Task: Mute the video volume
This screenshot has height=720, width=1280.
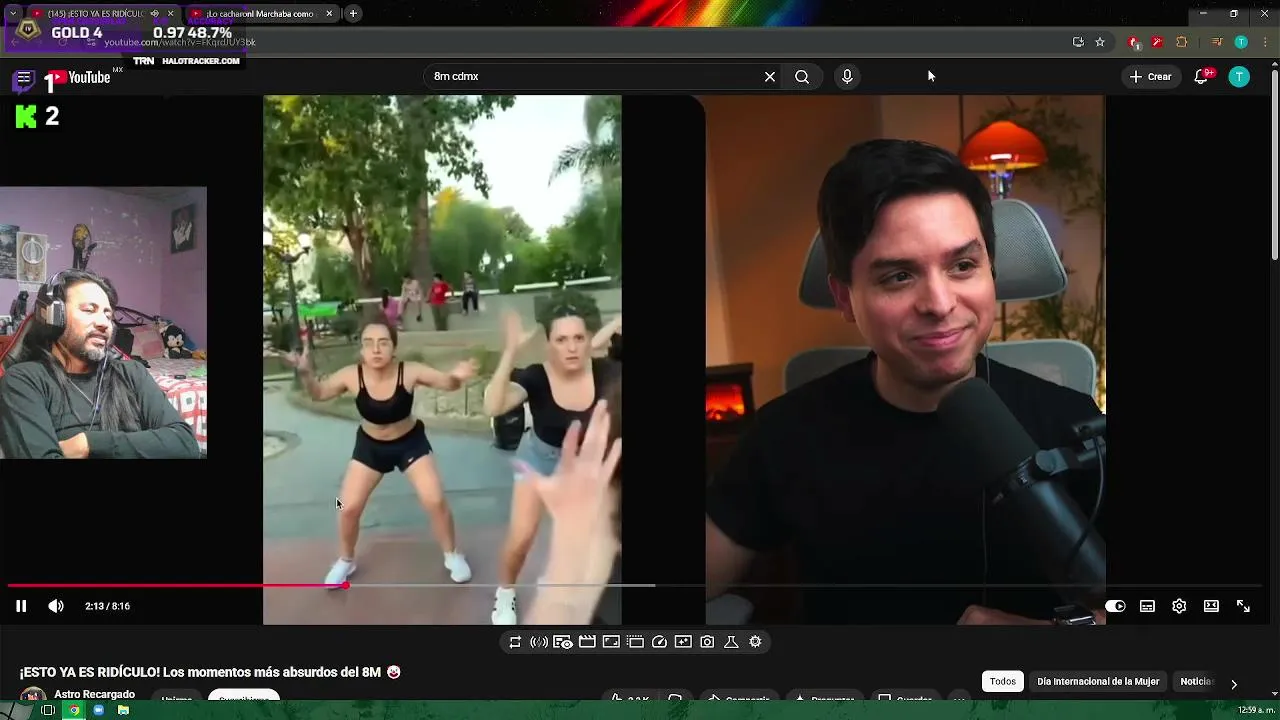Action: point(56,606)
